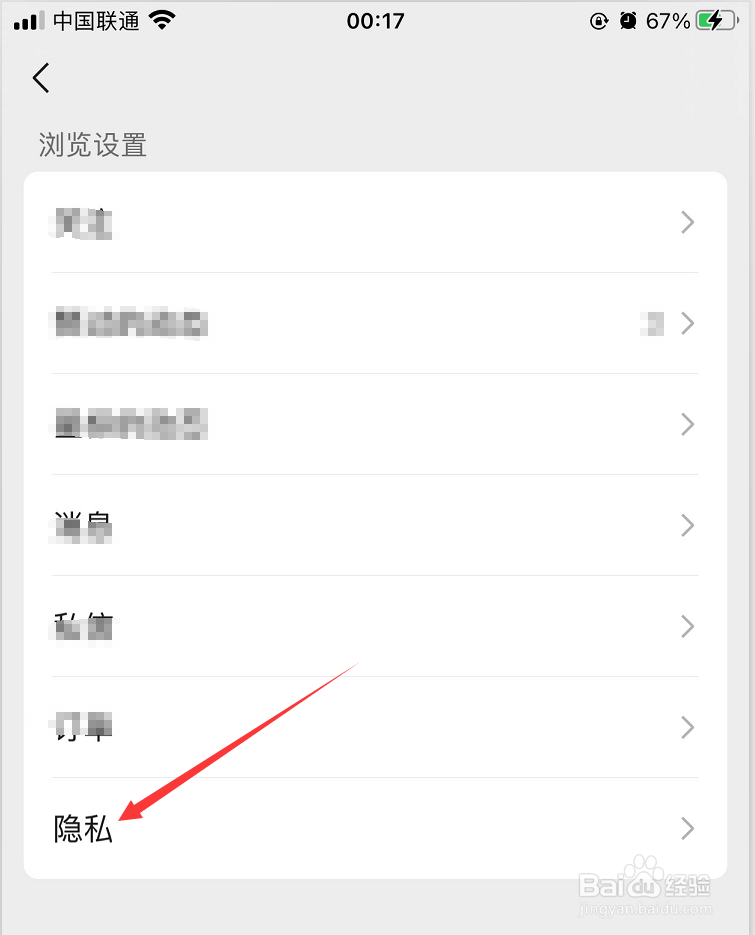755x935 pixels.
Task: Tap the chevron on the 订单 row
Action: tap(688, 727)
